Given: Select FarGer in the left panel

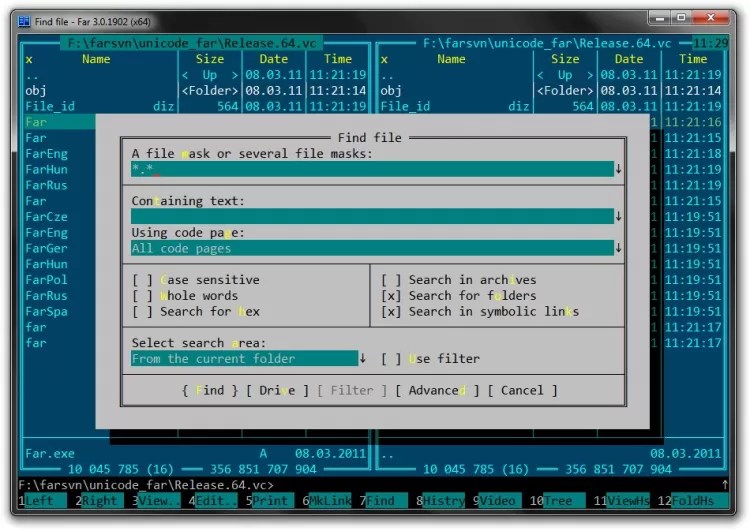Looking at the screenshot, I should (x=46, y=248).
